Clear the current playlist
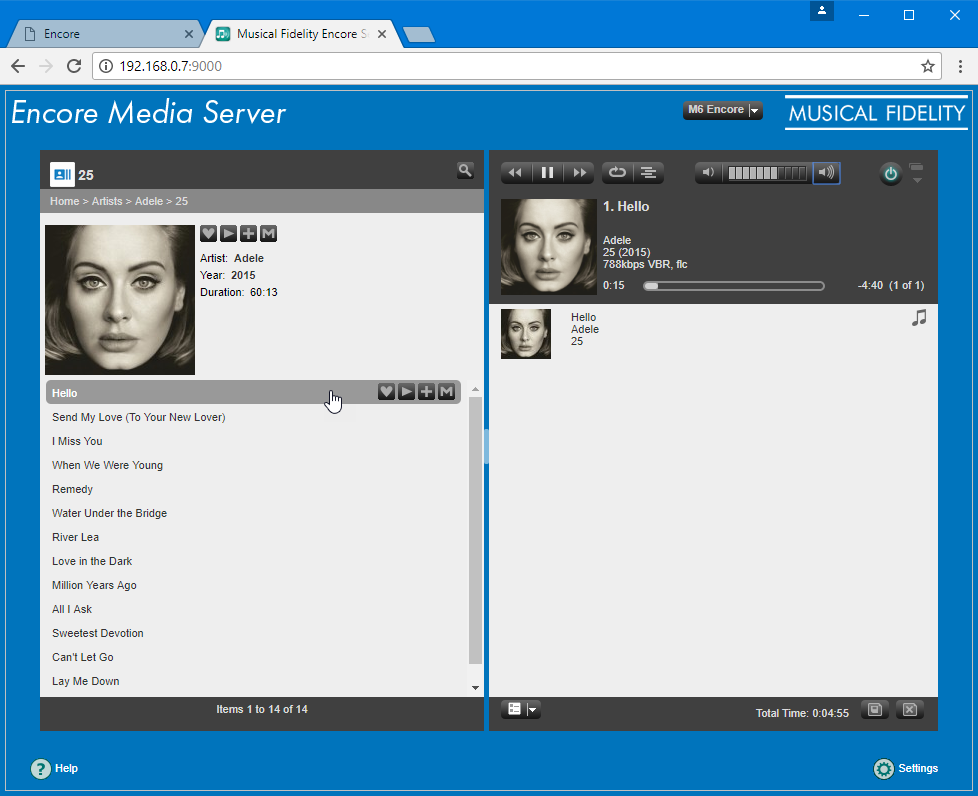The width and height of the screenshot is (978, 796). click(910, 710)
